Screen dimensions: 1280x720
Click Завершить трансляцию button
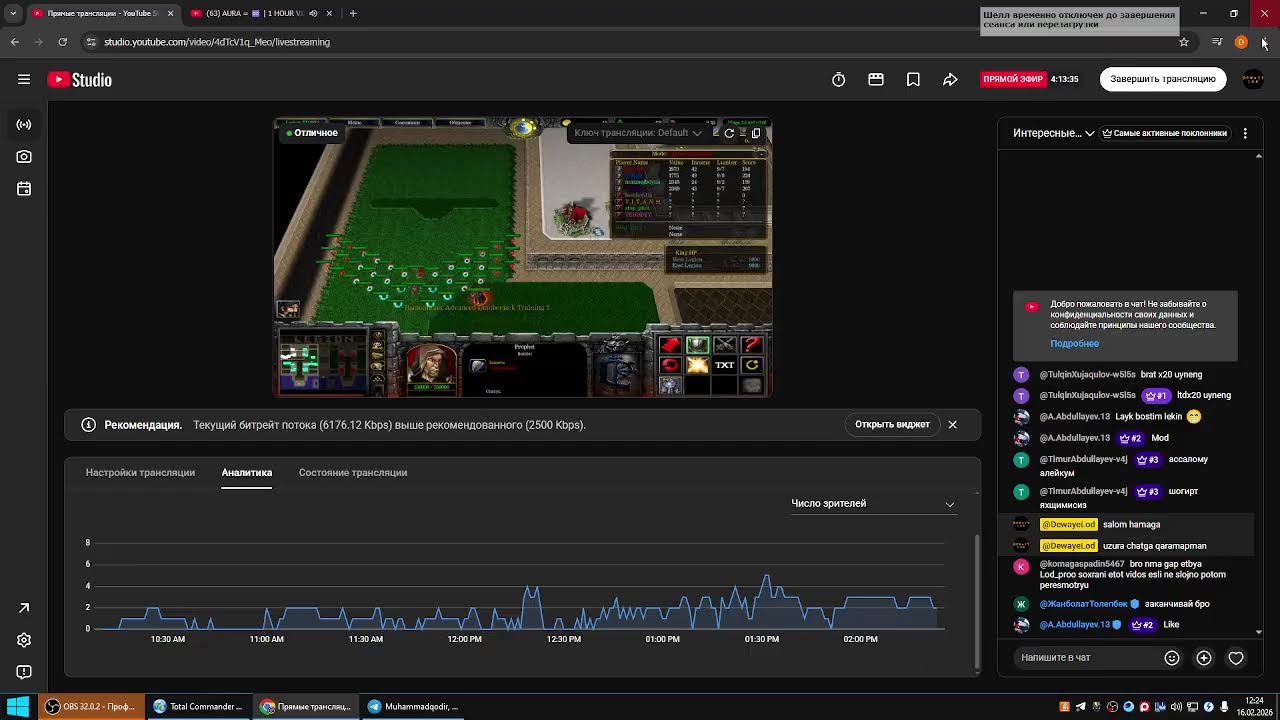pos(1163,80)
